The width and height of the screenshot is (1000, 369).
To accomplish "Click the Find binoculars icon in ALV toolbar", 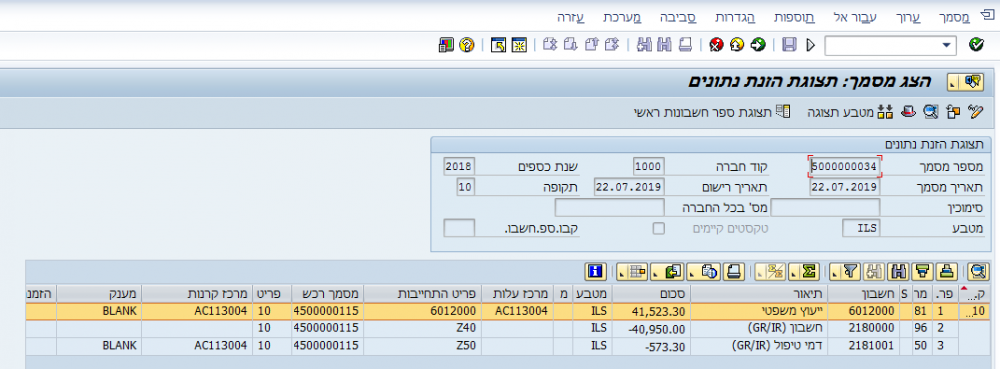I will (x=899, y=271).
